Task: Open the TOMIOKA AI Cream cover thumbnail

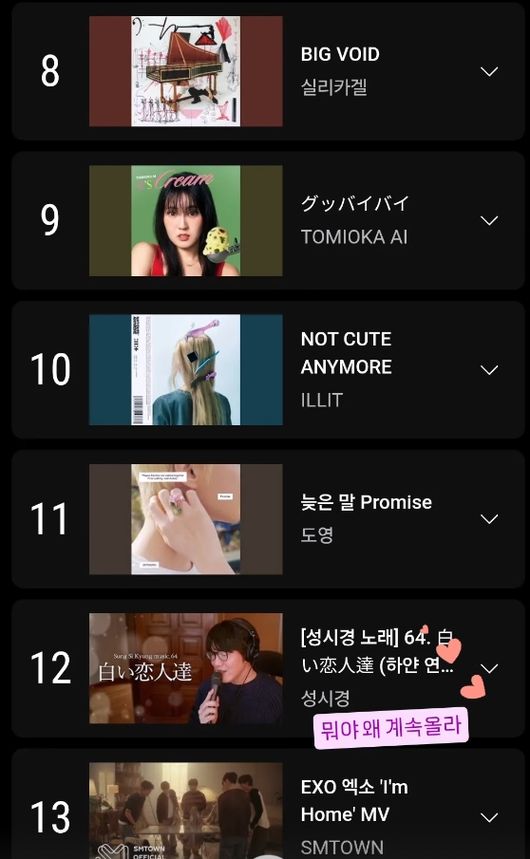Action: coord(186,220)
